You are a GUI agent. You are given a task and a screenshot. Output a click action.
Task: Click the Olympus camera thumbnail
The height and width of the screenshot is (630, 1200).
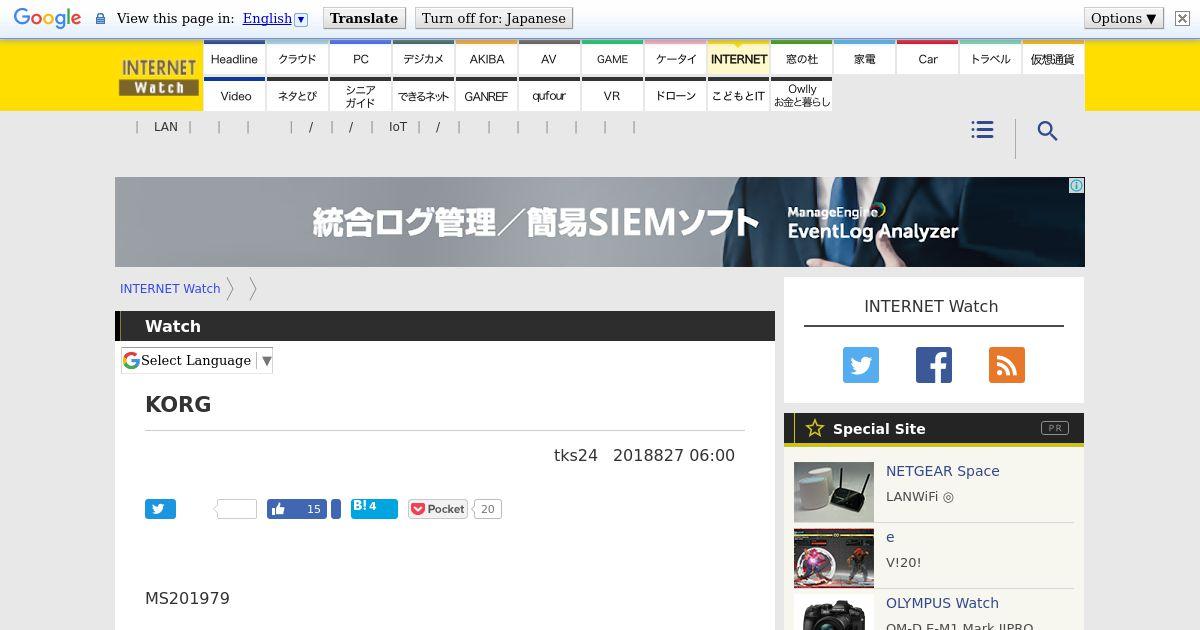pyautogui.click(x=834, y=612)
